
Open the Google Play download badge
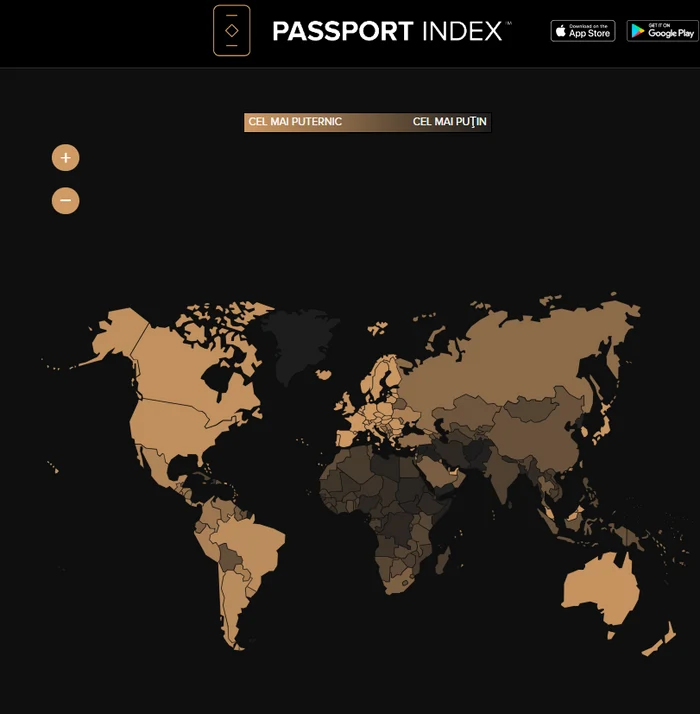[x=662, y=31]
